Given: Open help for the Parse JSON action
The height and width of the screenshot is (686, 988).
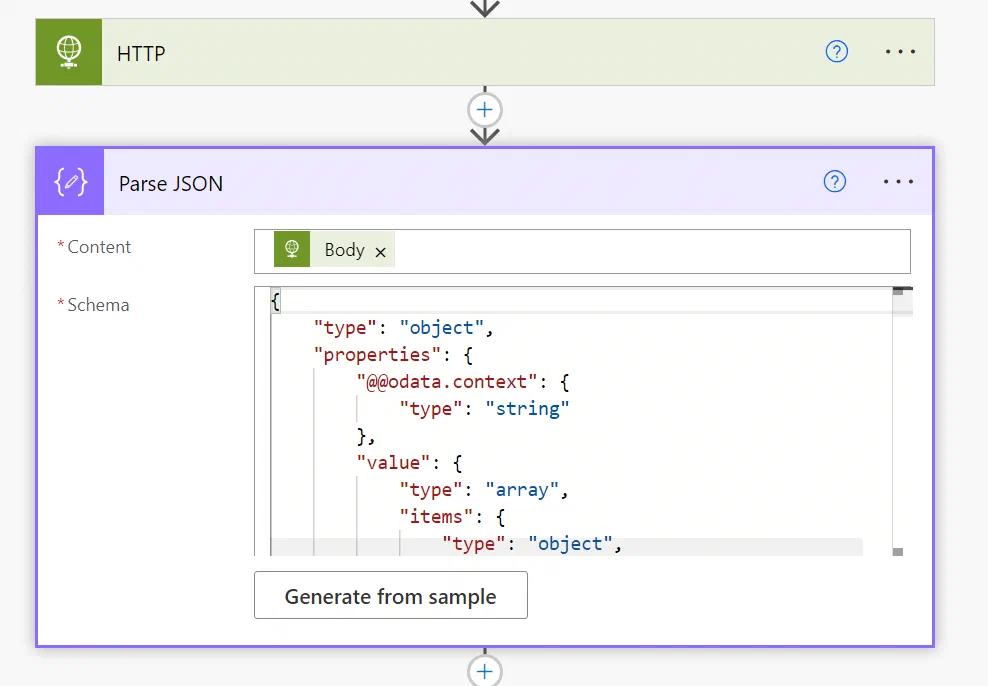Looking at the screenshot, I should (x=834, y=181).
